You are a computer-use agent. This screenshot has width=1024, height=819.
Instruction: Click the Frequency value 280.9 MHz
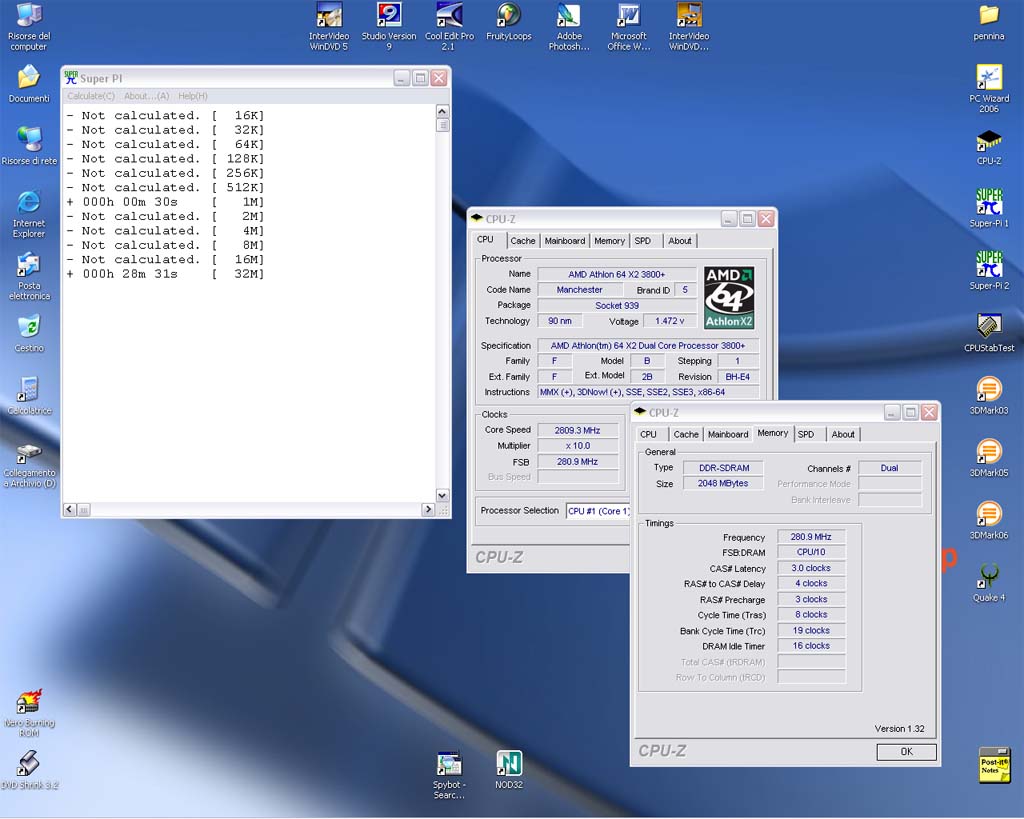[x=811, y=537]
